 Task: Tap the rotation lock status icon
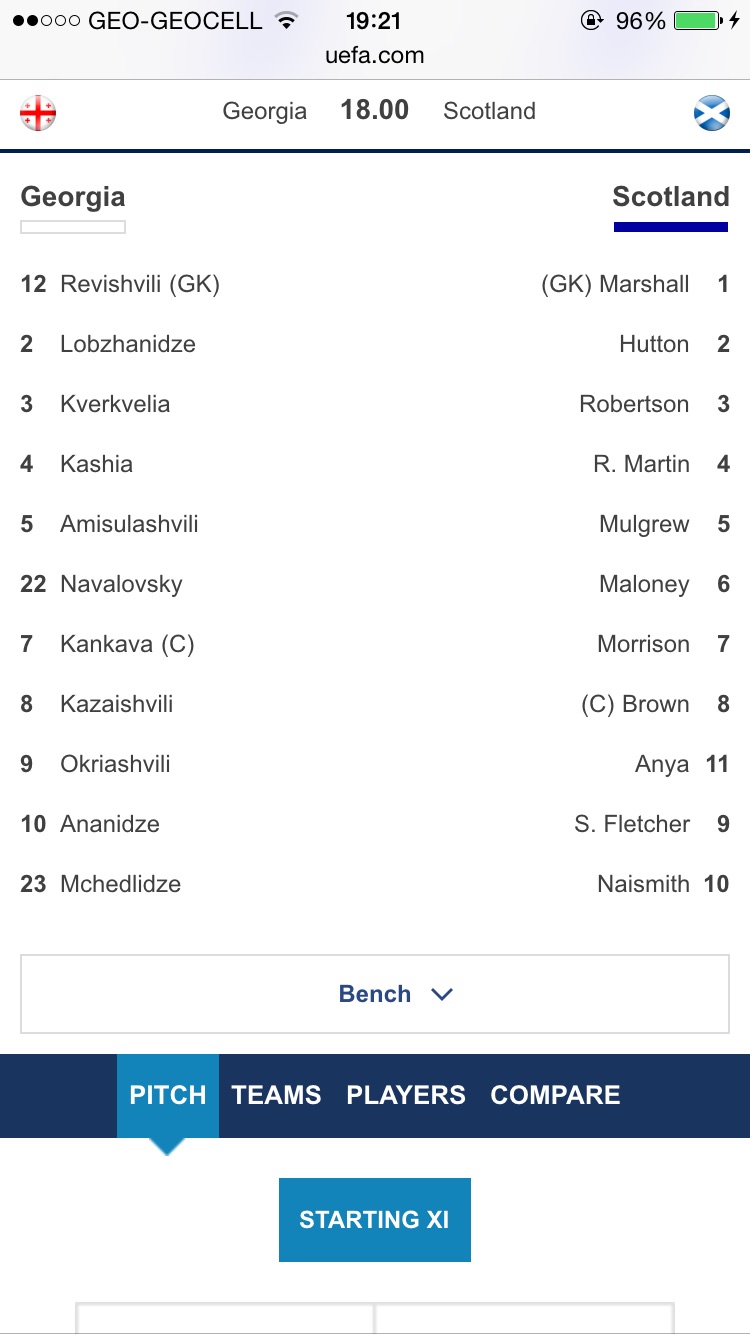591,21
